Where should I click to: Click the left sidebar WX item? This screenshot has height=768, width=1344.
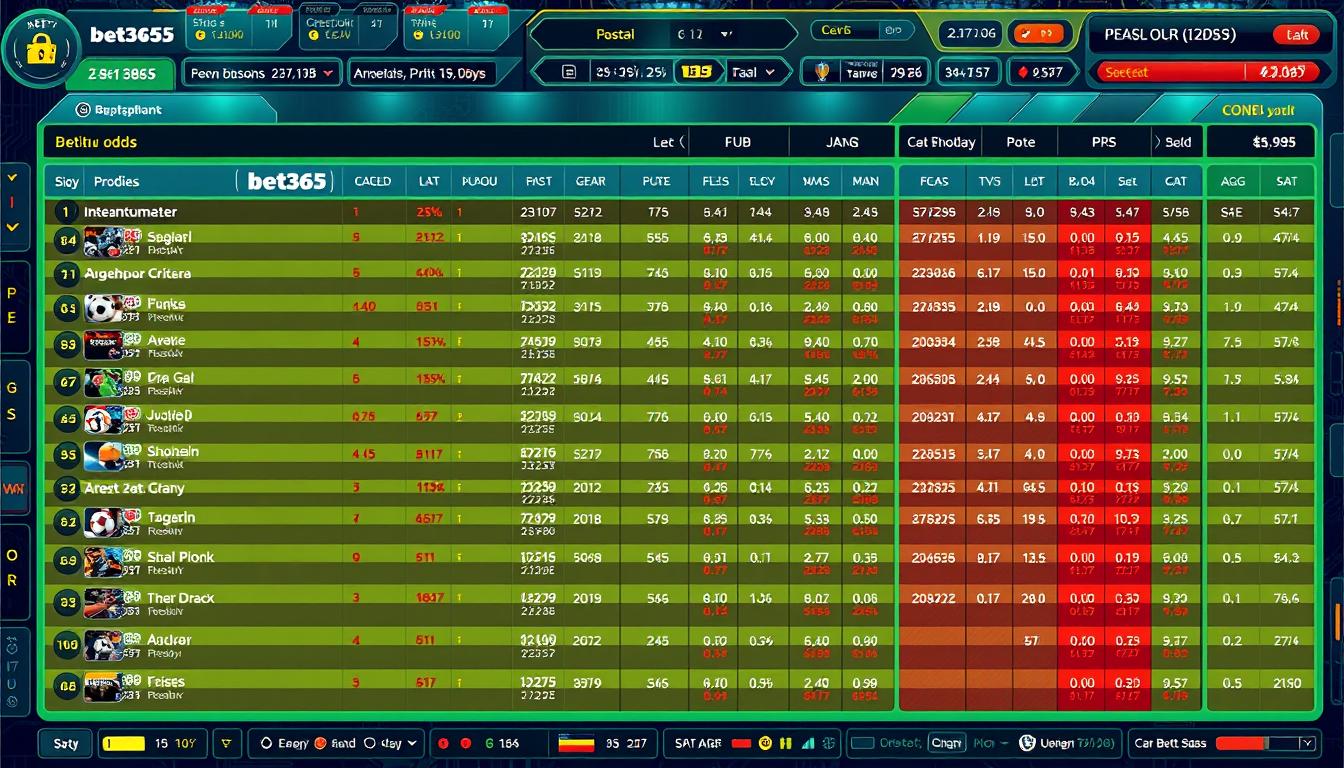point(13,489)
